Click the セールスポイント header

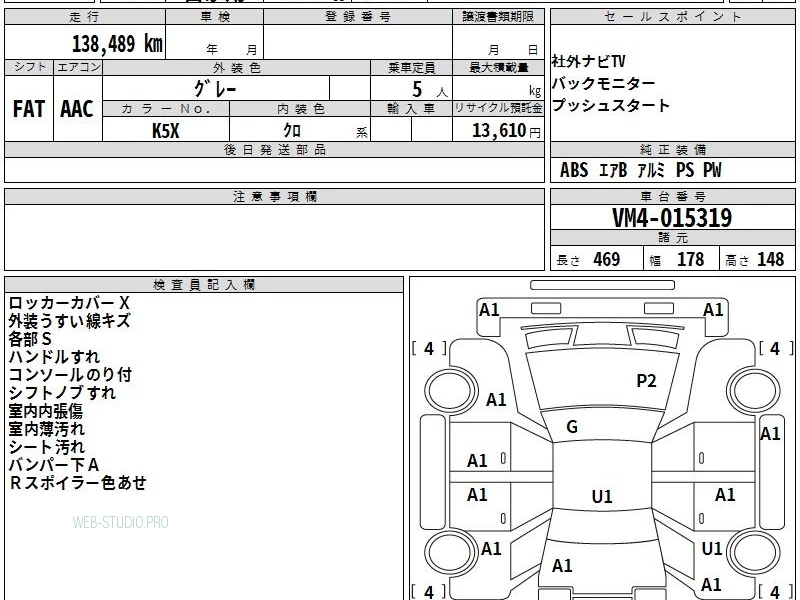pyautogui.click(x=672, y=17)
